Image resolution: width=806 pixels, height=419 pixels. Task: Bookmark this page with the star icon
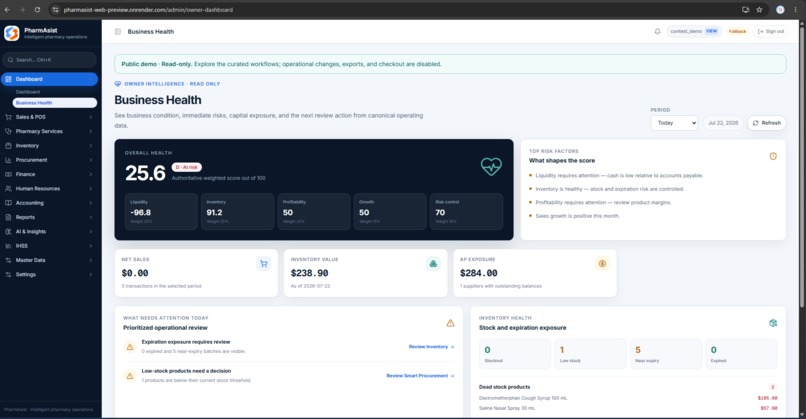759,10
